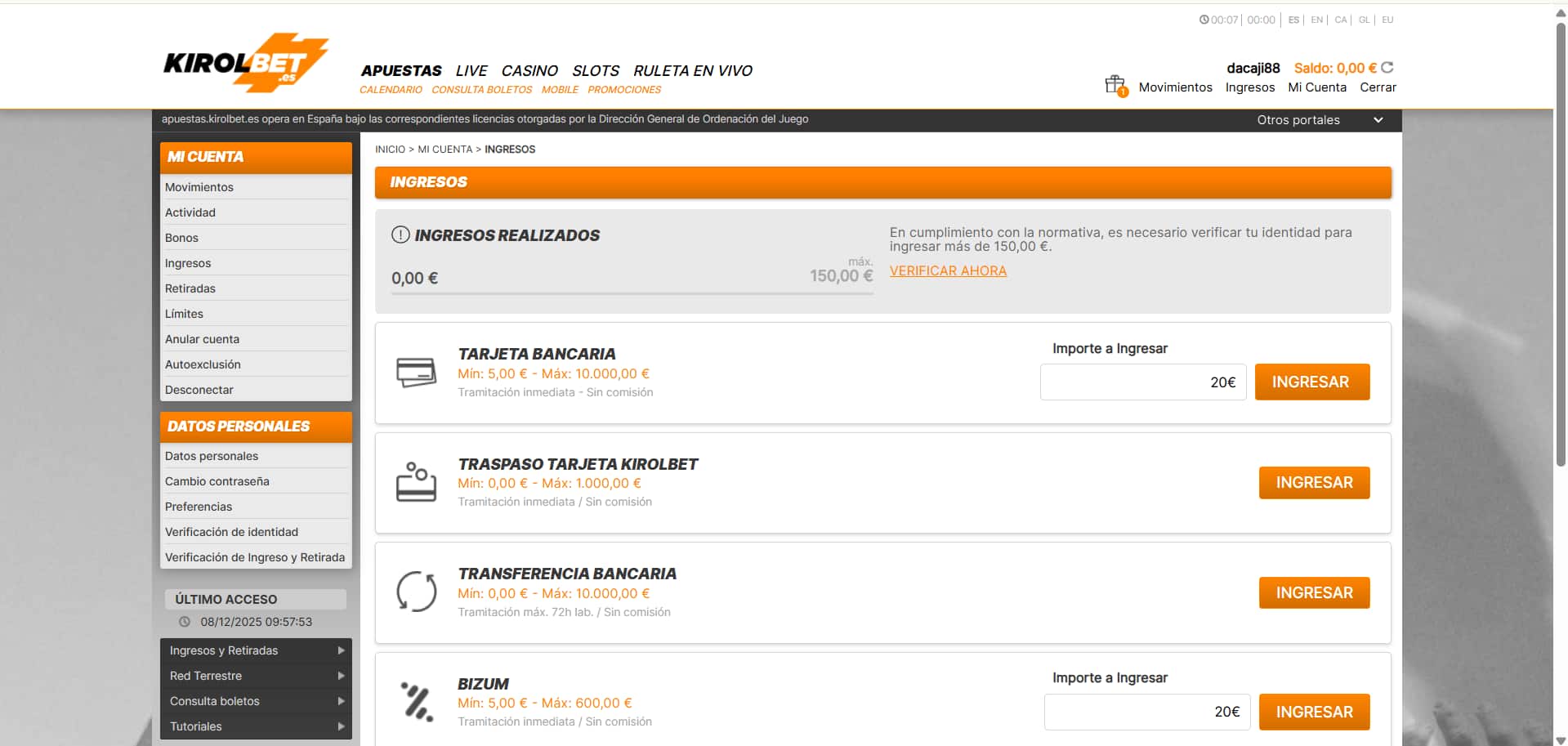The height and width of the screenshot is (746, 1568).
Task: Click the Transferencia Bancaria circular arrow icon
Action: 417,592
